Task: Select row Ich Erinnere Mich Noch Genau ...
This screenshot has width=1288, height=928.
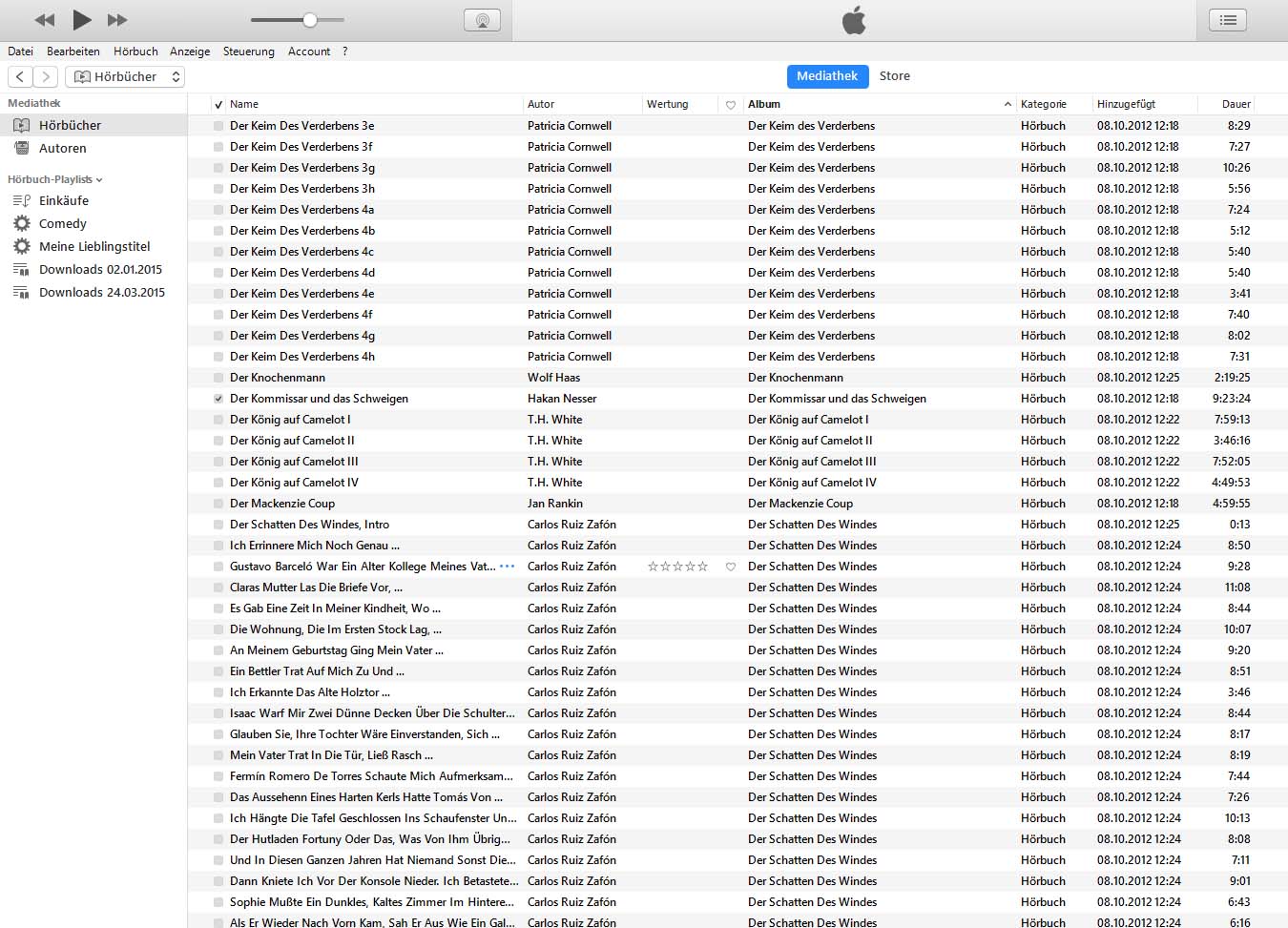Action: point(737,546)
